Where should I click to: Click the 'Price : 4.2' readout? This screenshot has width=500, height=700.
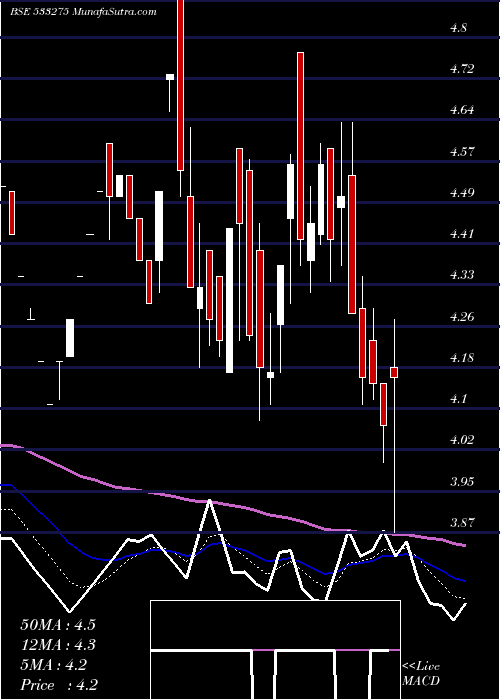pos(59,685)
